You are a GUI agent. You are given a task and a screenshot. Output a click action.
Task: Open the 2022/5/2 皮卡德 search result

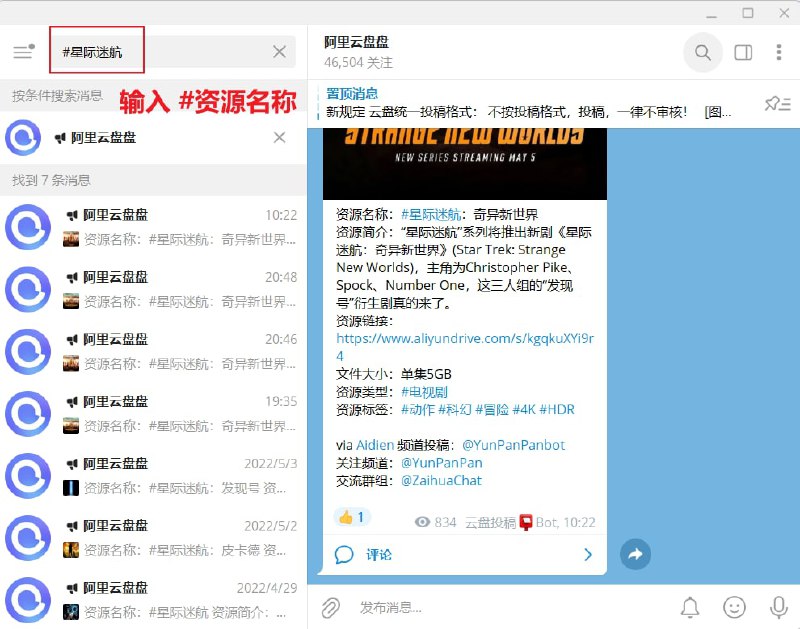(x=153, y=538)
